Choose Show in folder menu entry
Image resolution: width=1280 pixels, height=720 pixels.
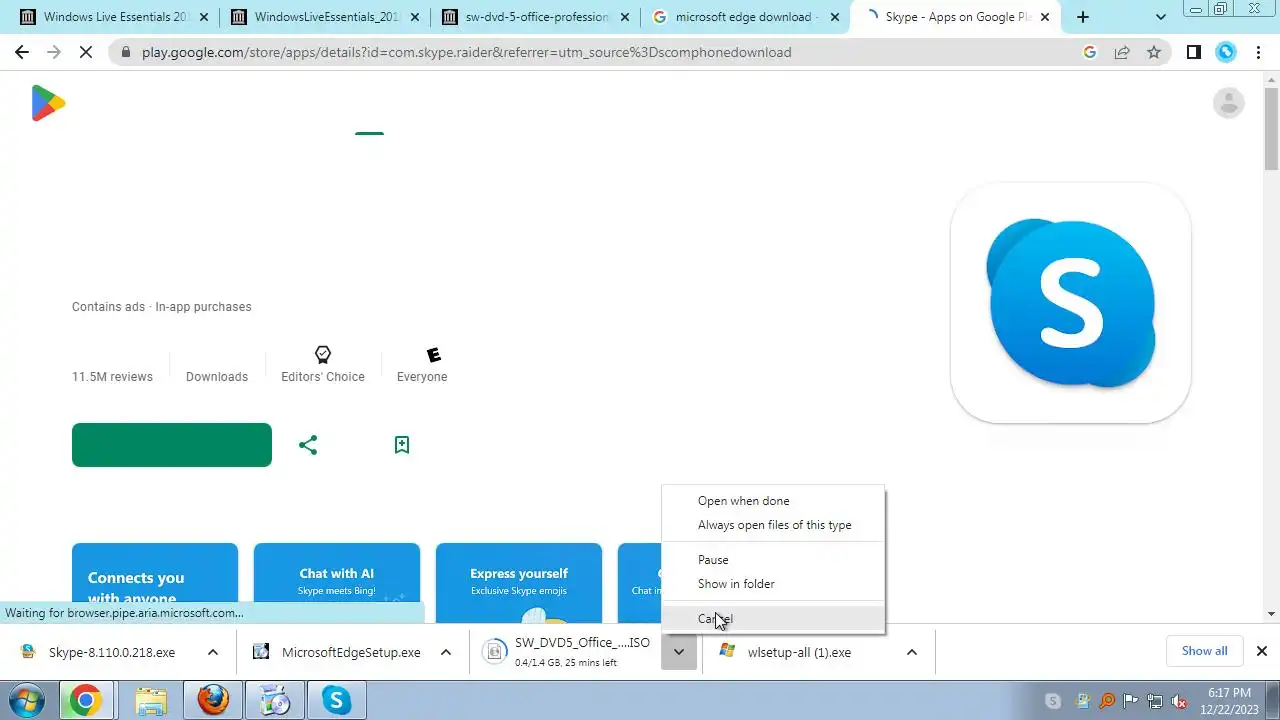tap(773, 584)
